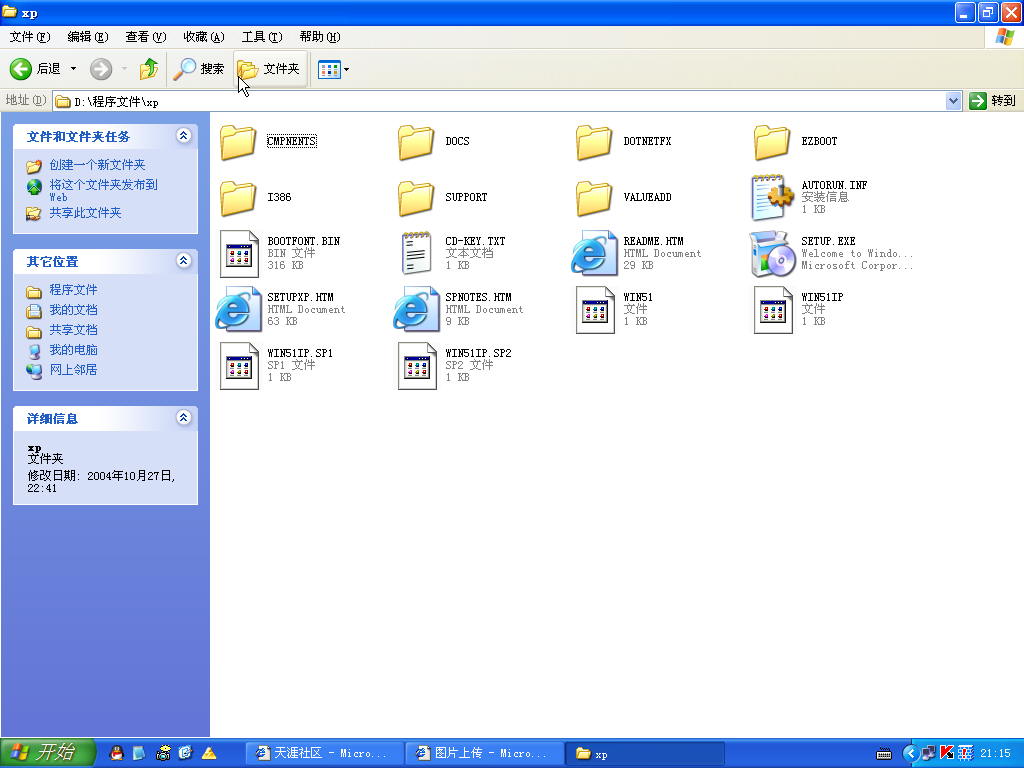Open the 帮助(H) menu
The height and width of the screenshot is (768, 1024).
tap(320, 37)
